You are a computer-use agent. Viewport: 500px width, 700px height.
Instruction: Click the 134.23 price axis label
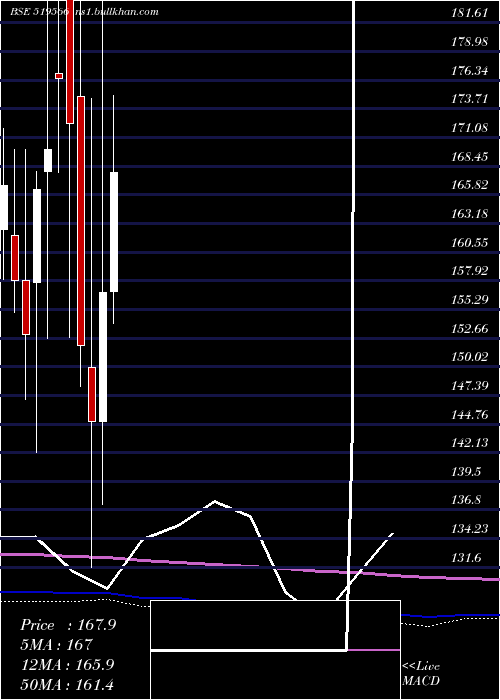click(x=470, y=529)
